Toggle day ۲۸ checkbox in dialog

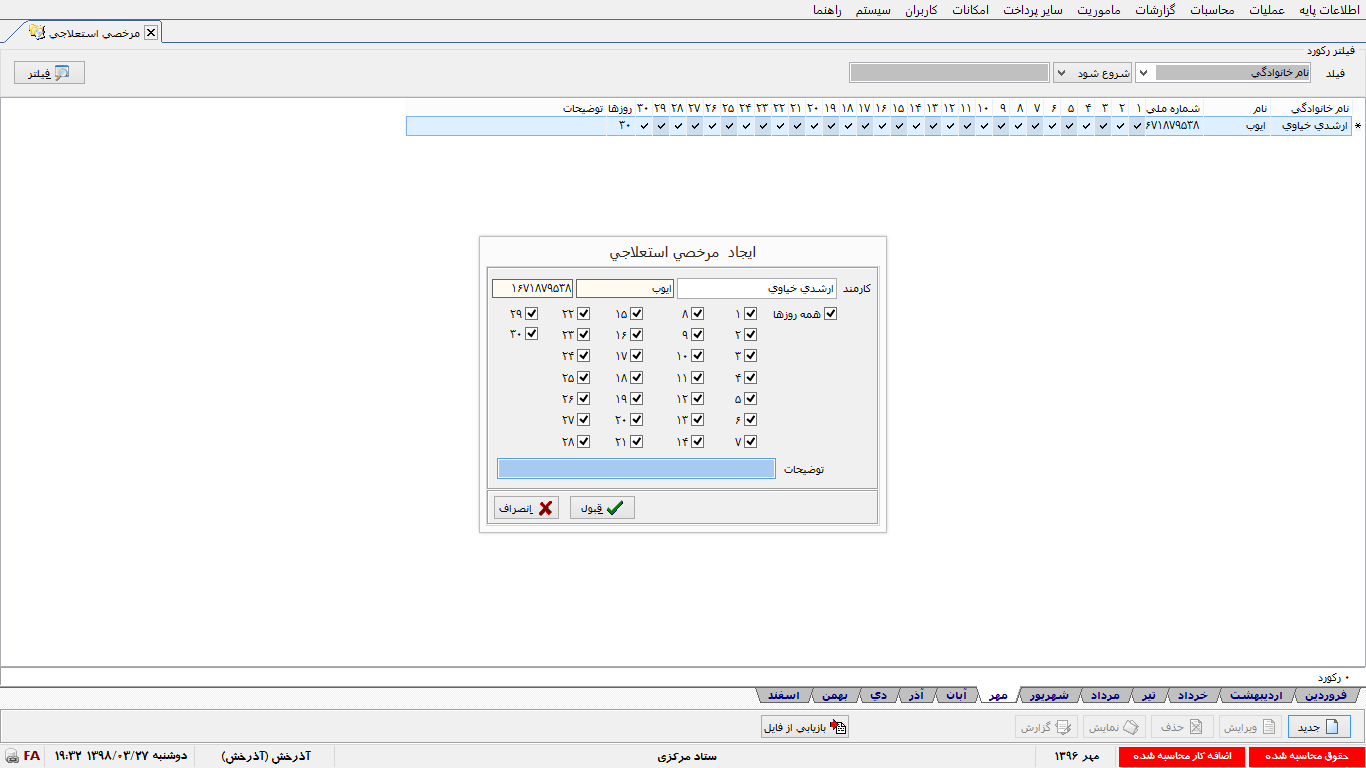[x=584, y=441]
